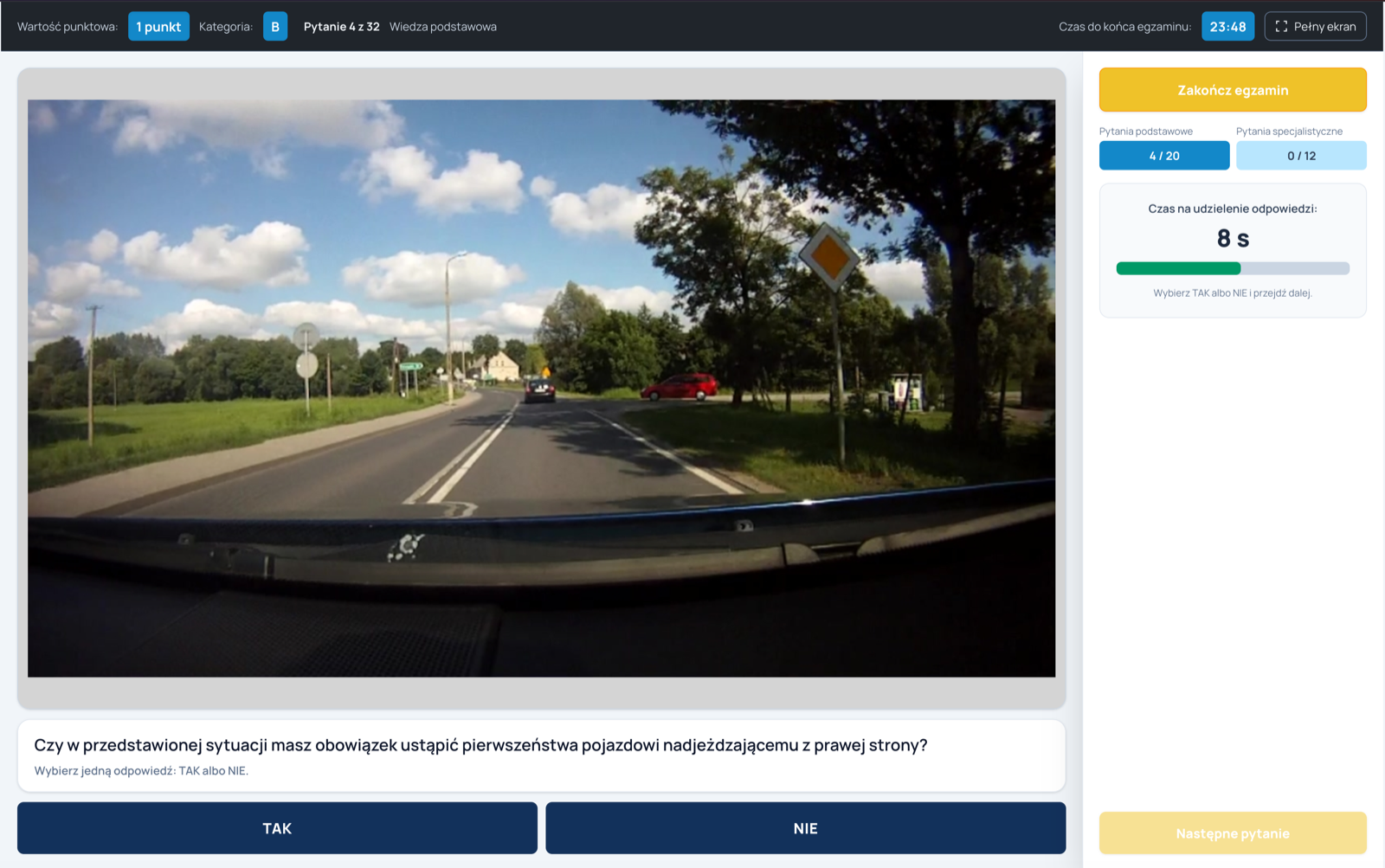Answer TAK to the question
The width and height of the screenshot is (1385, 868).
(277, 828)
